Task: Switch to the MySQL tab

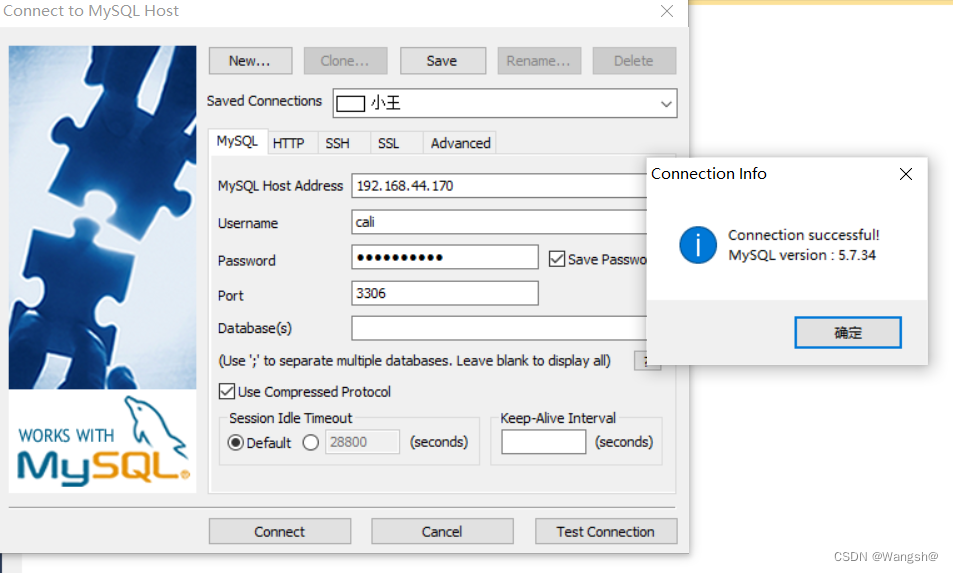Action: (x=238, y=142)
